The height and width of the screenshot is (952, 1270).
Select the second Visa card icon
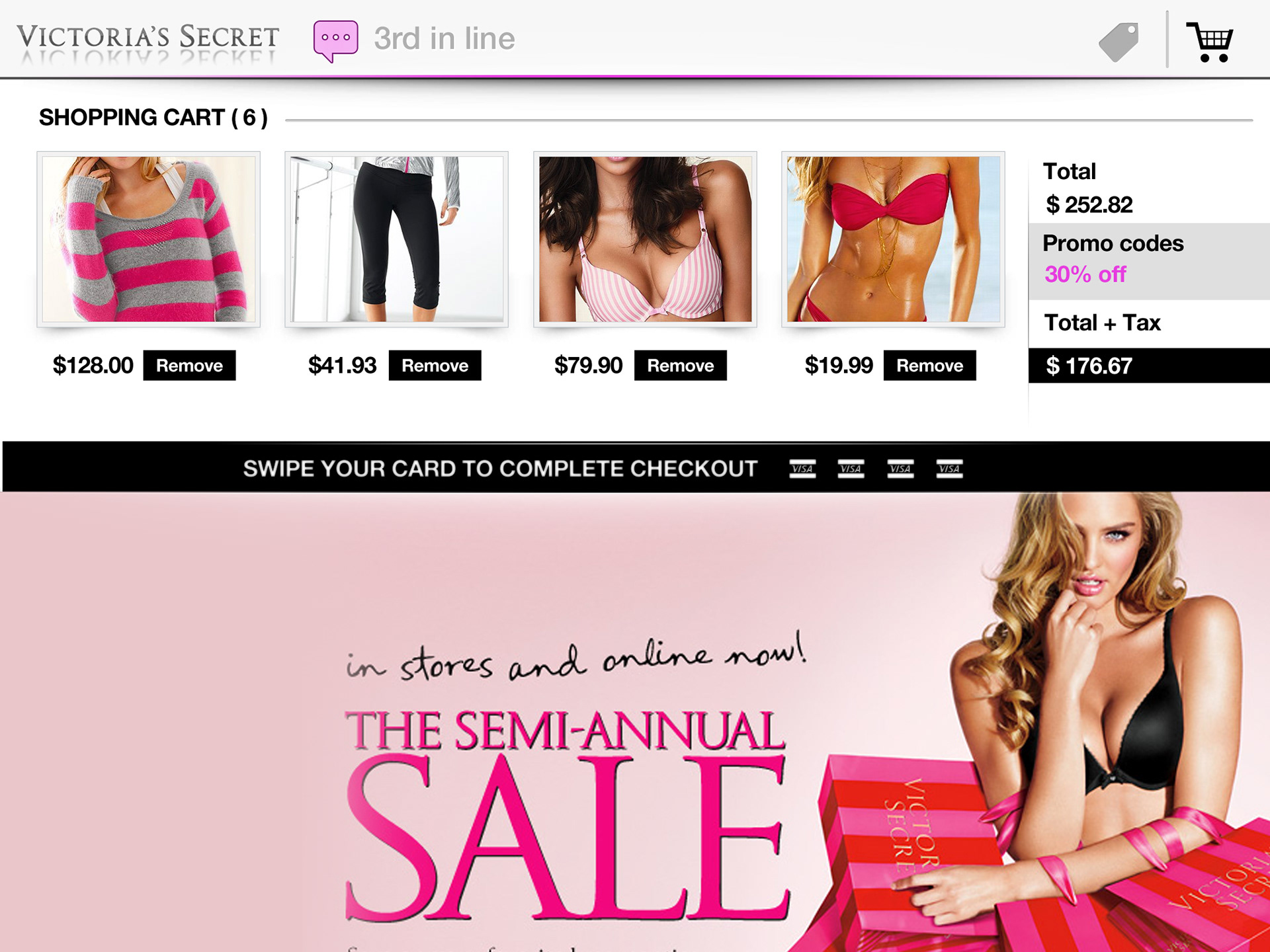(x=851, y=469)
